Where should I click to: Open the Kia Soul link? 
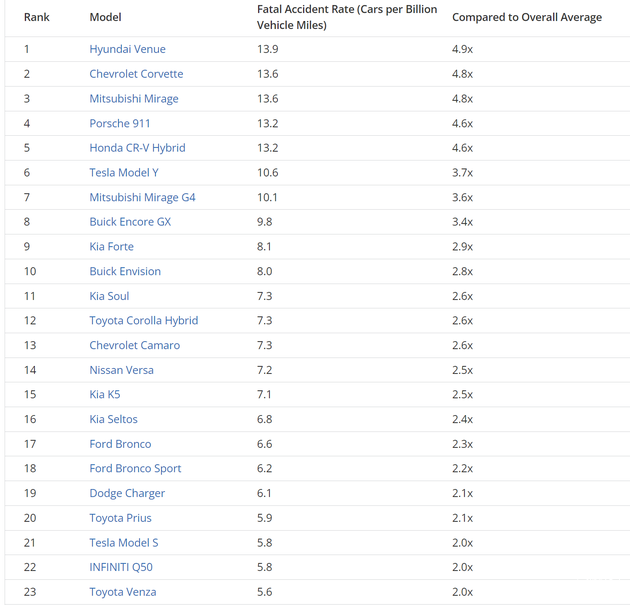click(x=109, y=296)
